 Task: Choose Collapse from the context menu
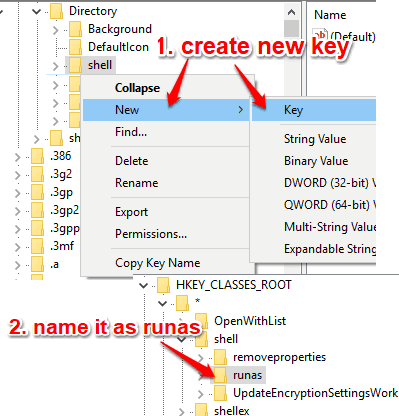166,88
